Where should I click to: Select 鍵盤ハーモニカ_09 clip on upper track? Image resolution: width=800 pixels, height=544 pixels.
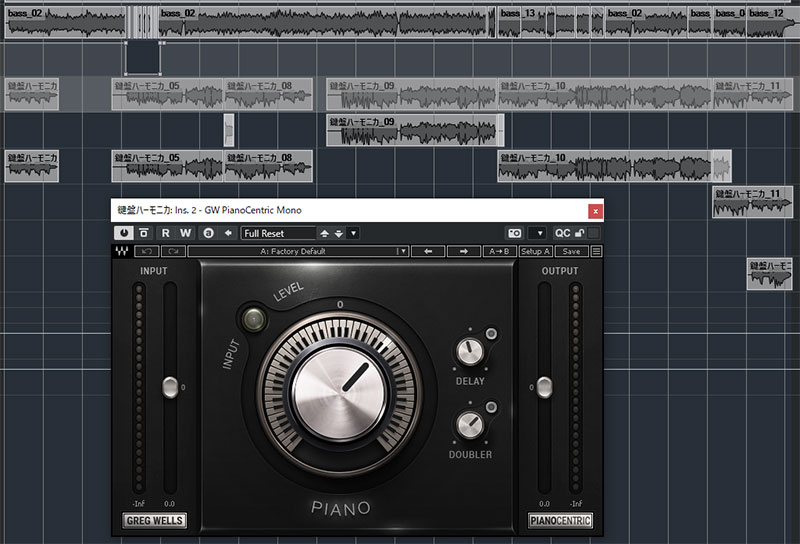411,94
